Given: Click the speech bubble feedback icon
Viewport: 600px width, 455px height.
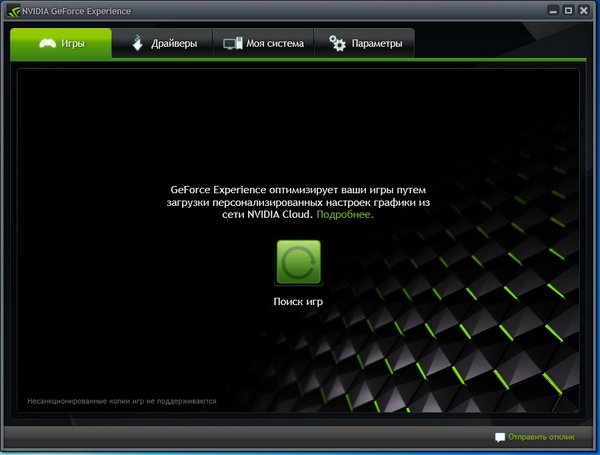Looking at the screenshot, I should pyautogui.click(x=500, y=438).
